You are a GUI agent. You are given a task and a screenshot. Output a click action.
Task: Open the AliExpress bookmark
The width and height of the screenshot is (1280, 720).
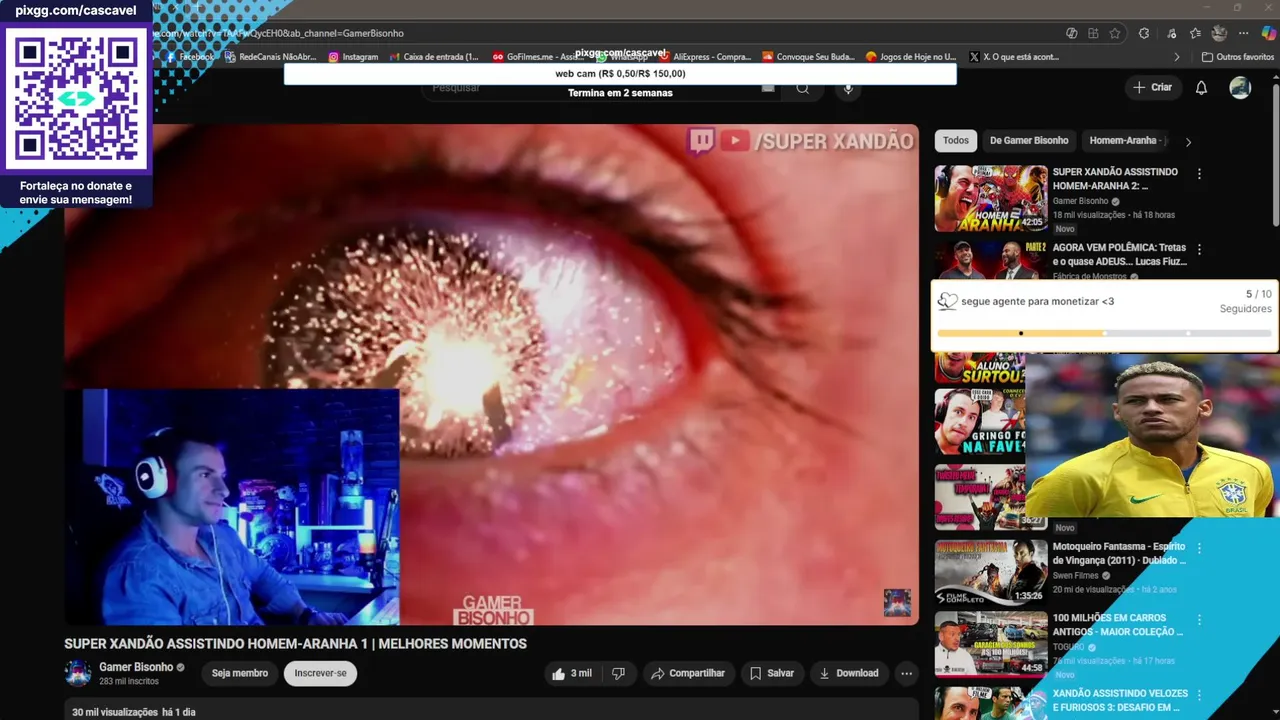pyautogui.click(x=704, y=57)
